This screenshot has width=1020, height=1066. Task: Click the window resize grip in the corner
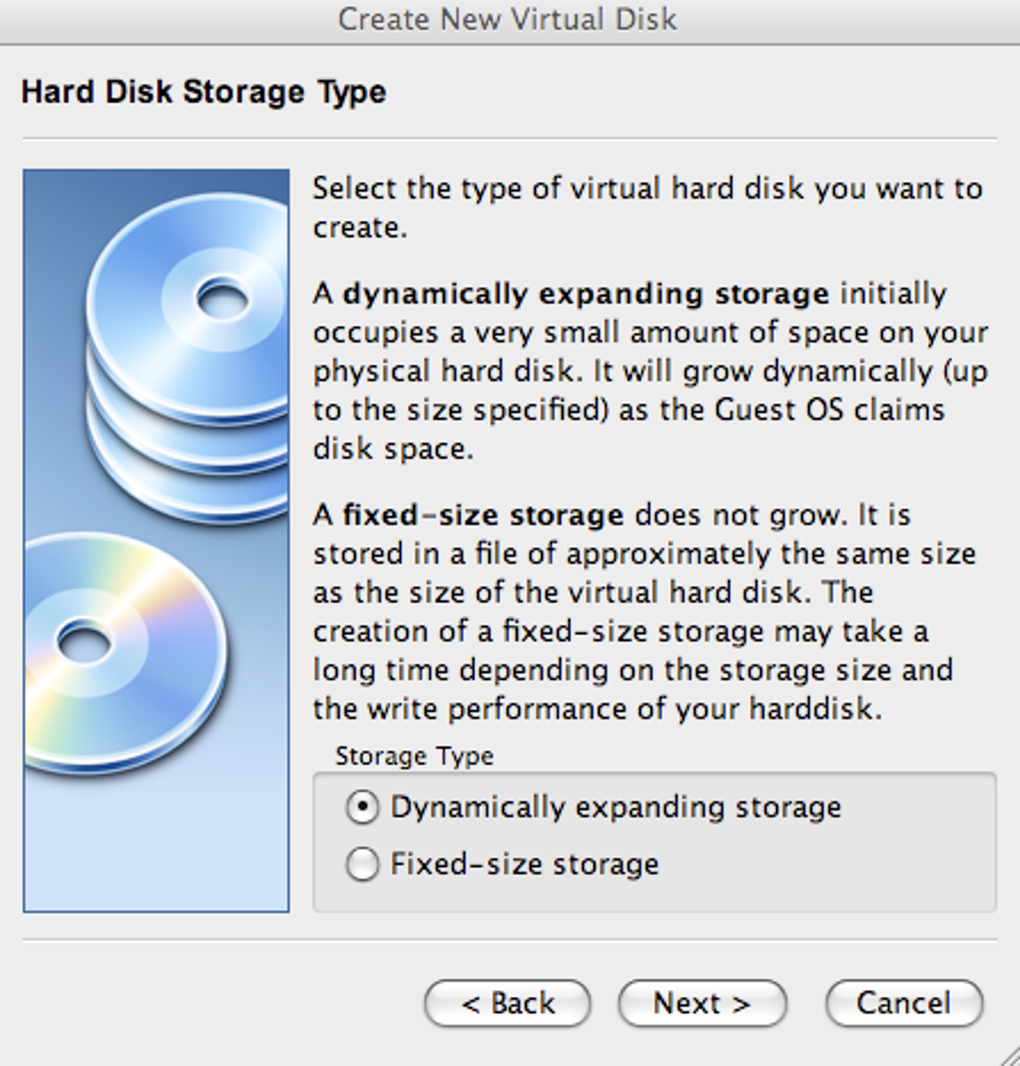(1008, 1054)
